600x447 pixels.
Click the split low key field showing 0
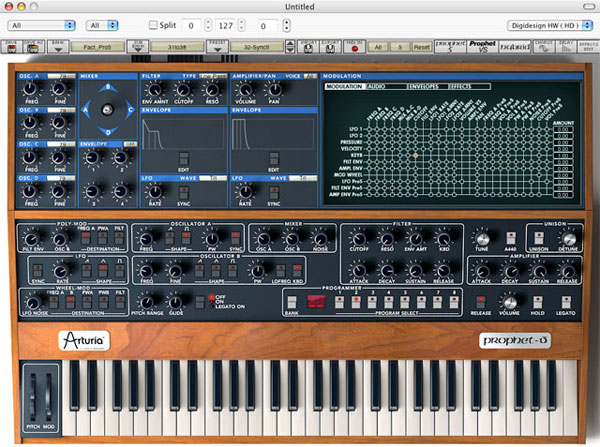point(191,26)
